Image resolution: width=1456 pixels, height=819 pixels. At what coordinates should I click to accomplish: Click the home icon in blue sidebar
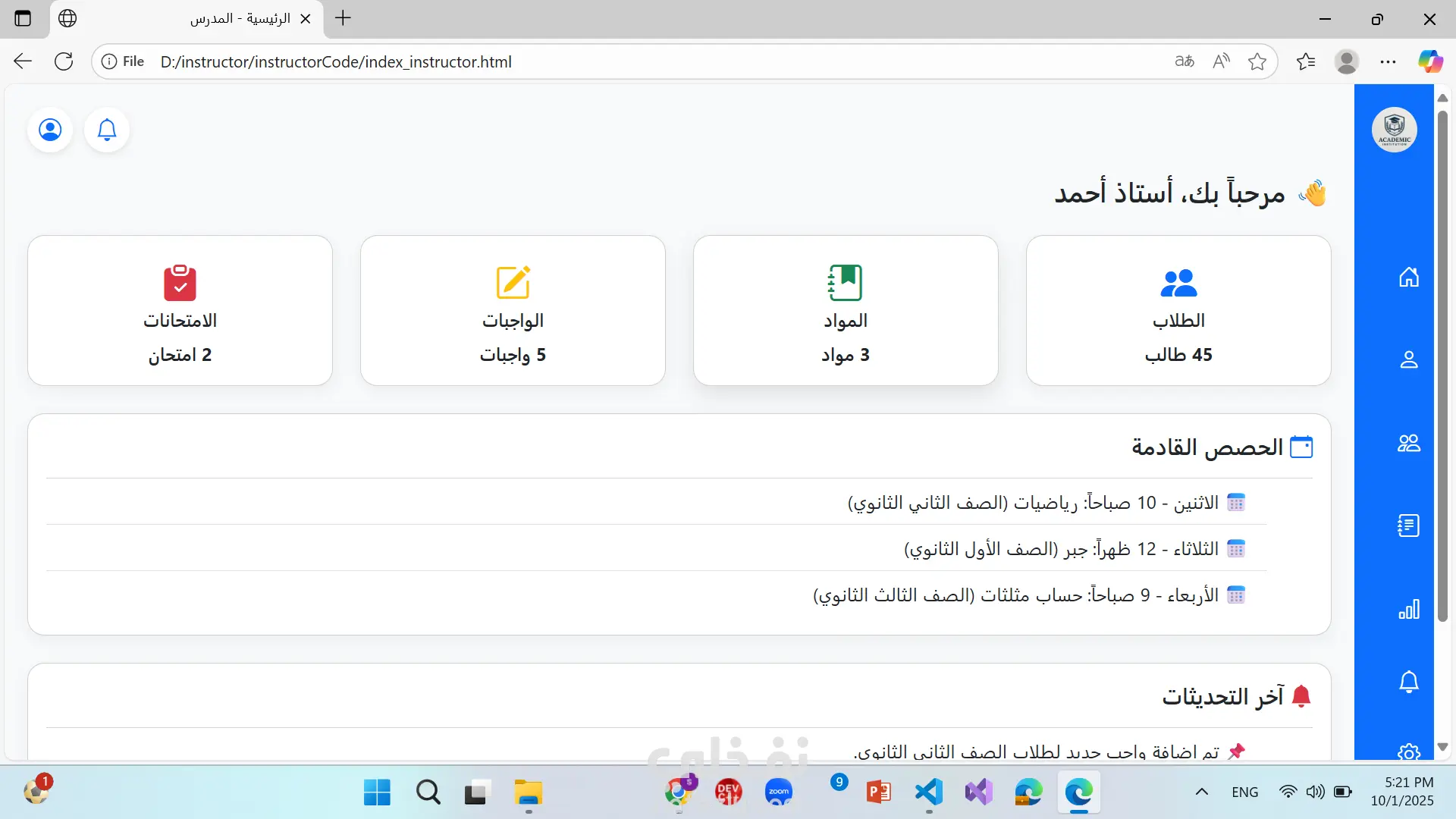point(1408,278)
